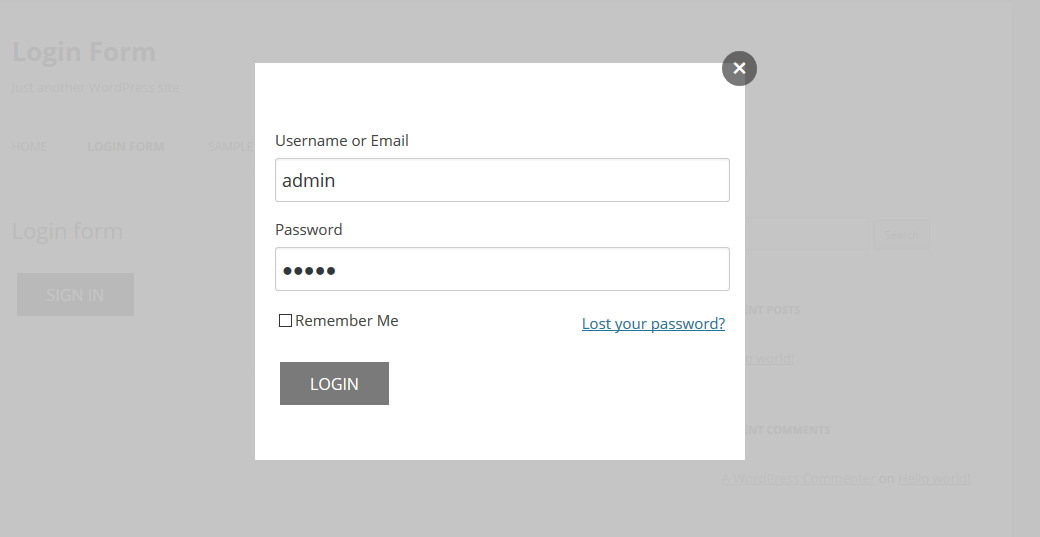Click the sidebar search text box

[x=807, y=234]
